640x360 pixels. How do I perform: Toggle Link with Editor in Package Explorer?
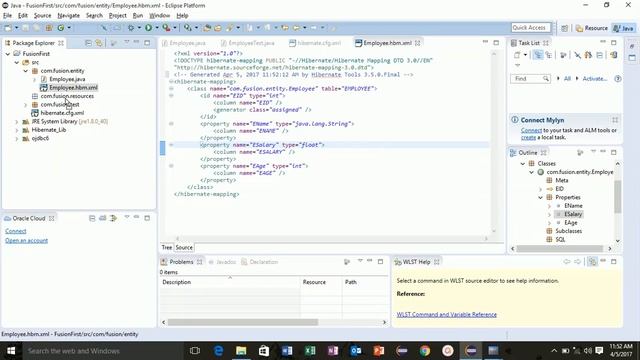click(x=99, y=43)
